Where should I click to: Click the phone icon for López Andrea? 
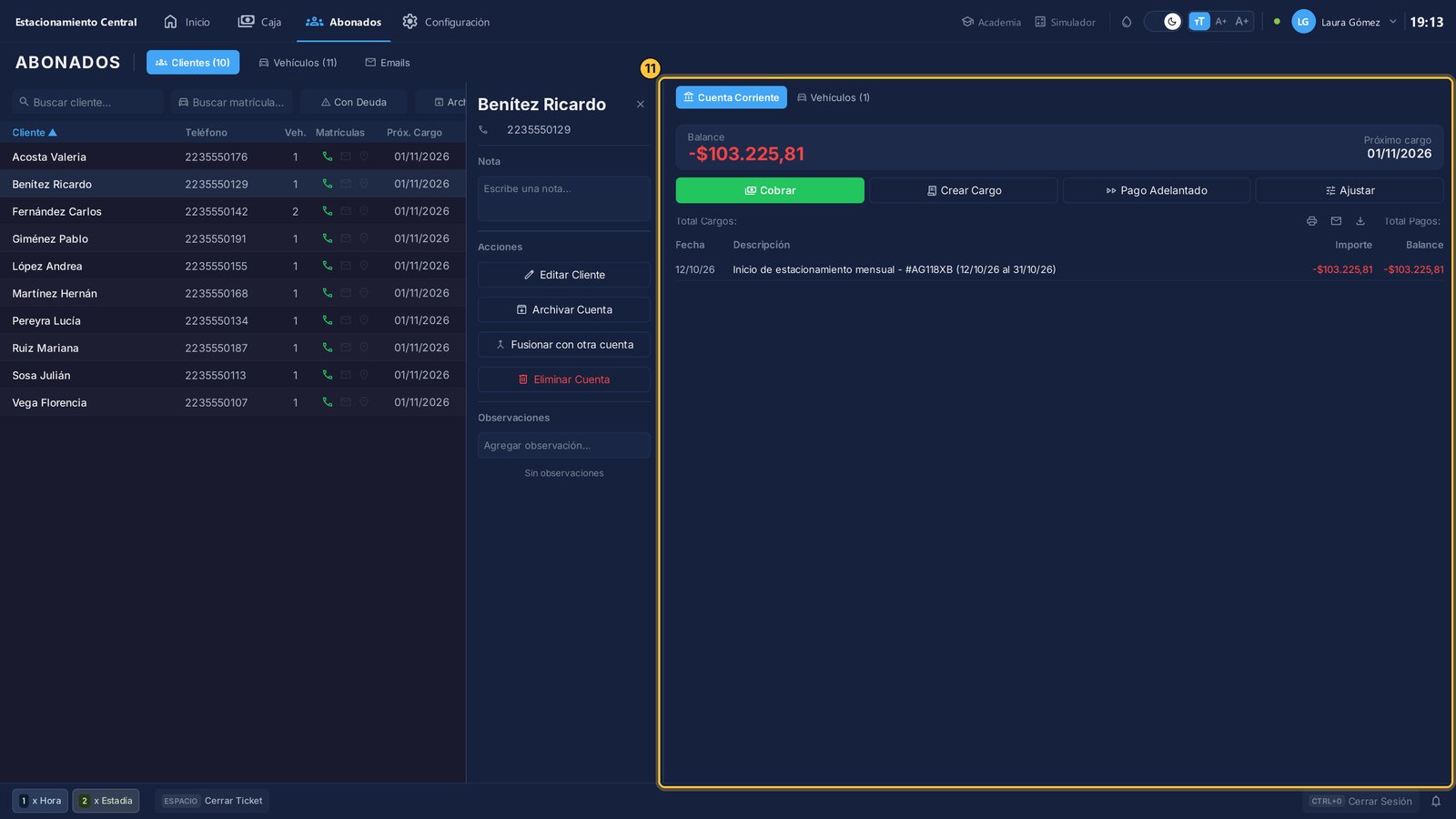pyautogui.click(x=328, y=266)
